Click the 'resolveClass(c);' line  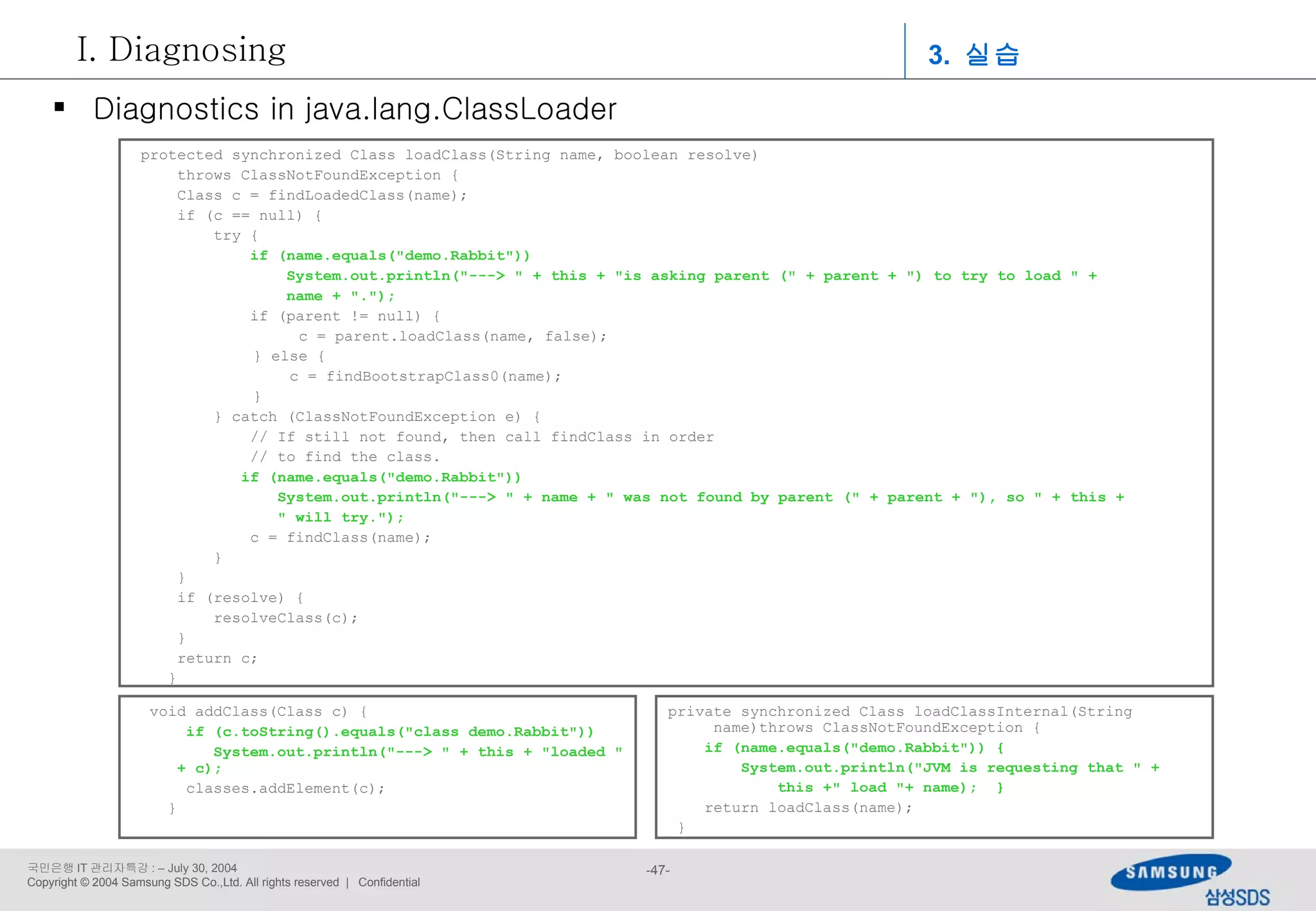(285, 618)
